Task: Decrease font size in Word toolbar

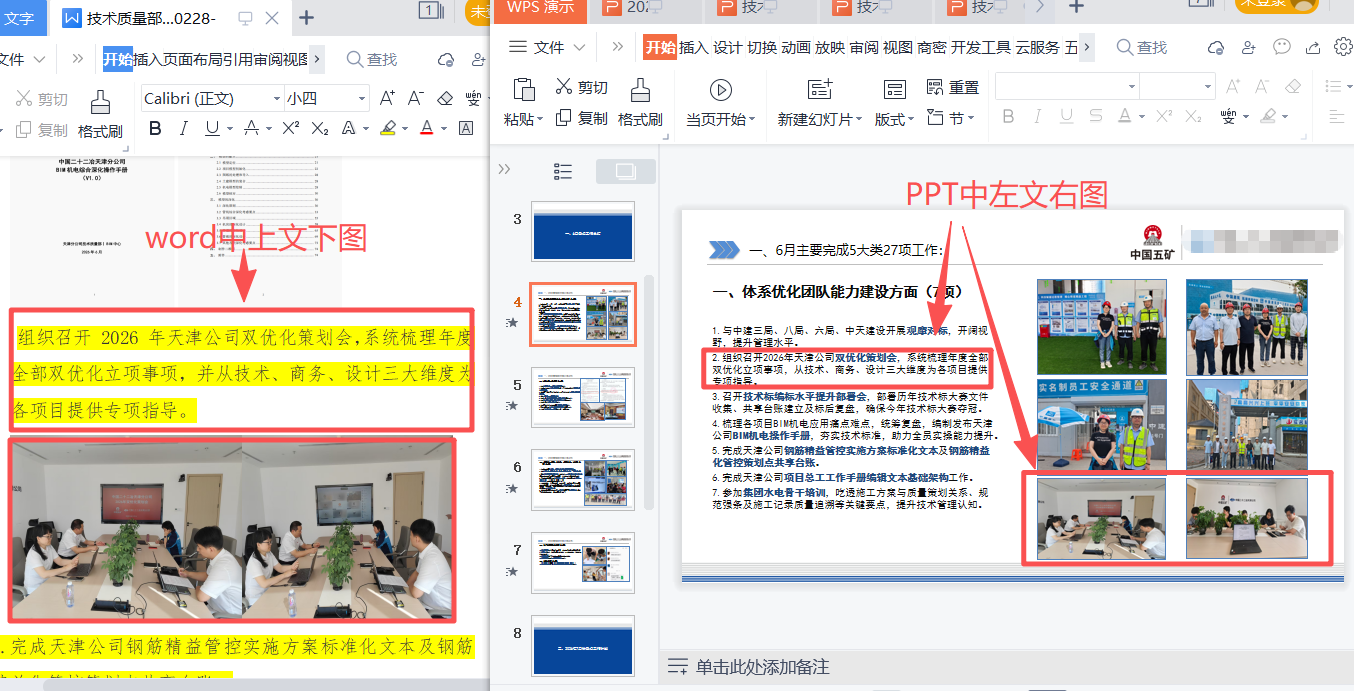Action: click(416, 98)
